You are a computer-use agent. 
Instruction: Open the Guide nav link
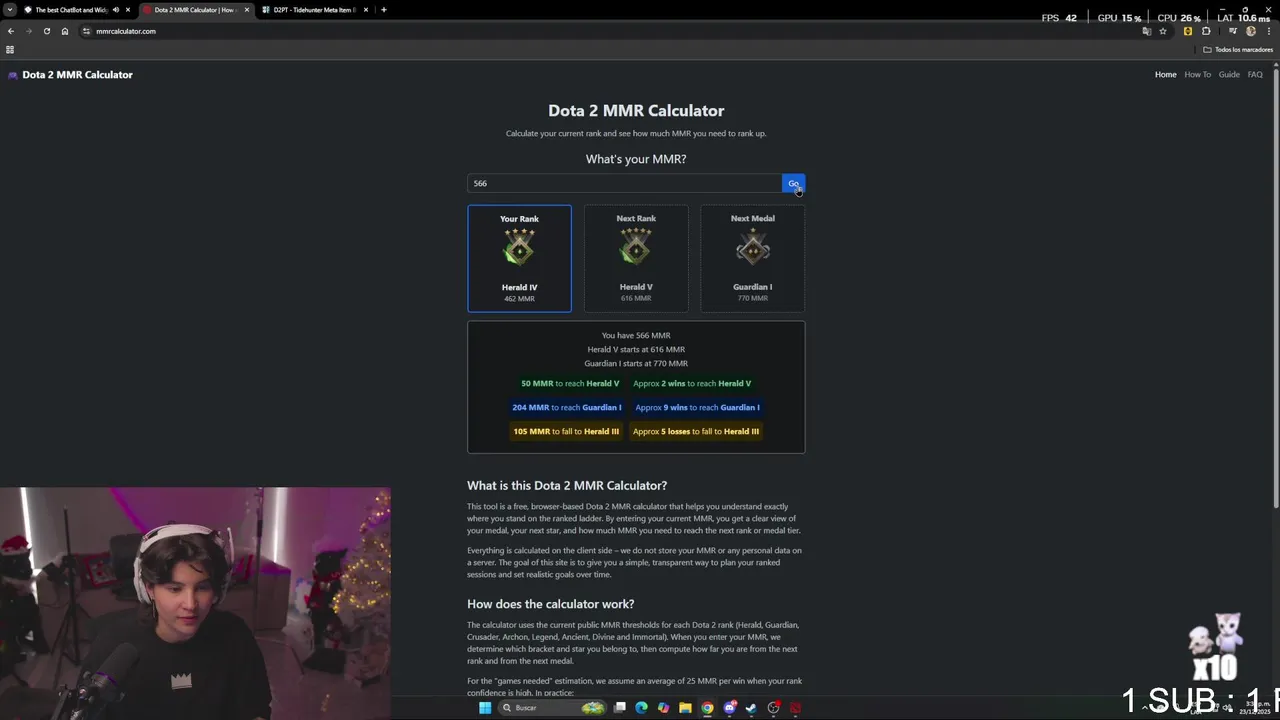pyautogui.click(x=1229, y=74)
